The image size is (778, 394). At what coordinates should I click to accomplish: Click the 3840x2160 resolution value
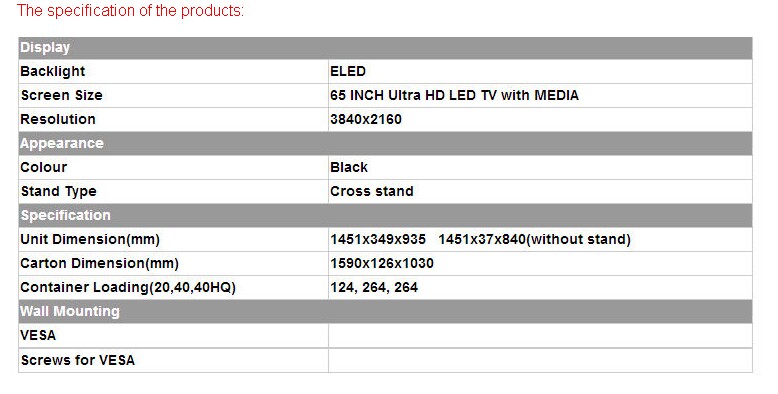(x=366, y=120)
